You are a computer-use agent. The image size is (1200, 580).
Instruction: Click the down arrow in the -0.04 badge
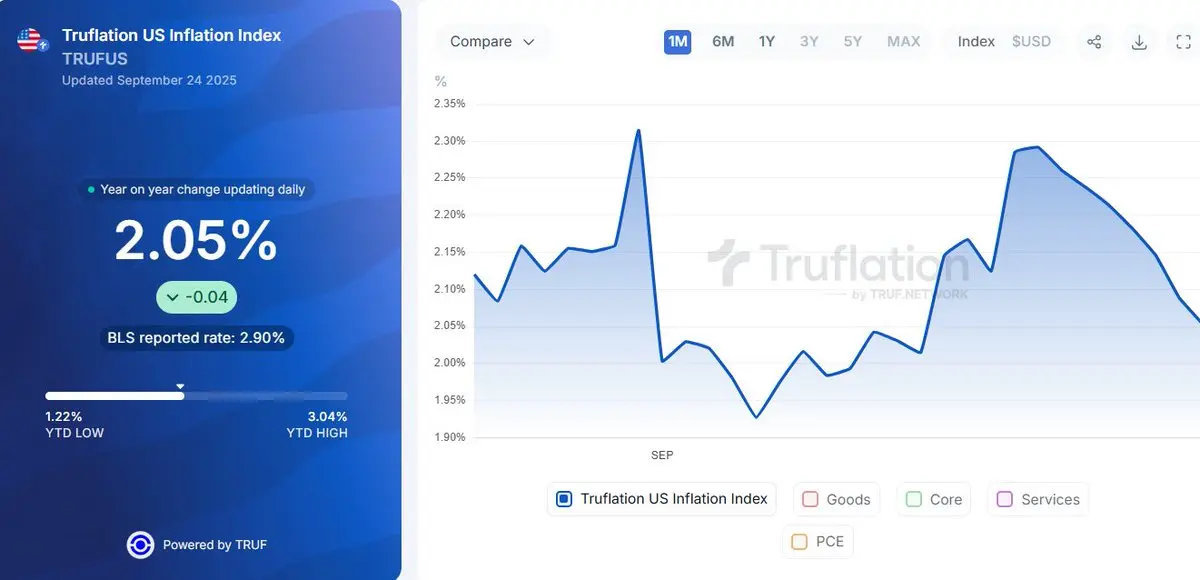pyautogui.click(x=173, y=298)
